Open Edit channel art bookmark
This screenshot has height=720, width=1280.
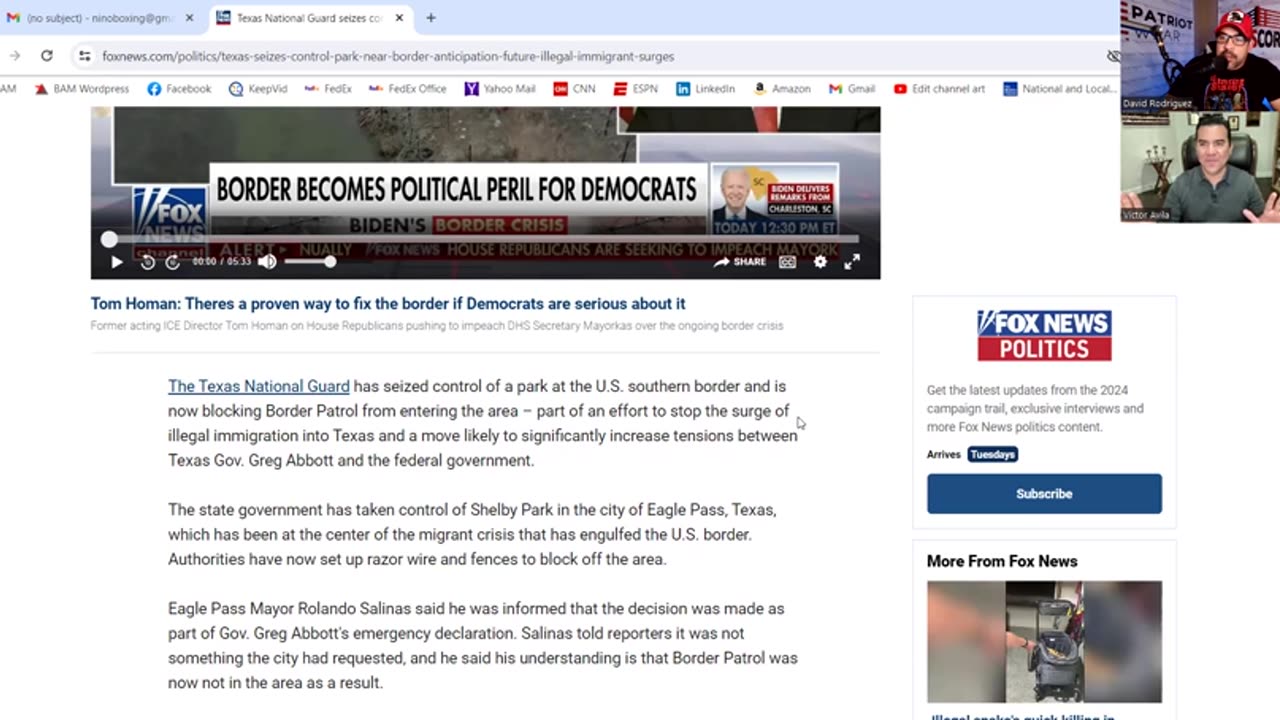coord(939,89)
